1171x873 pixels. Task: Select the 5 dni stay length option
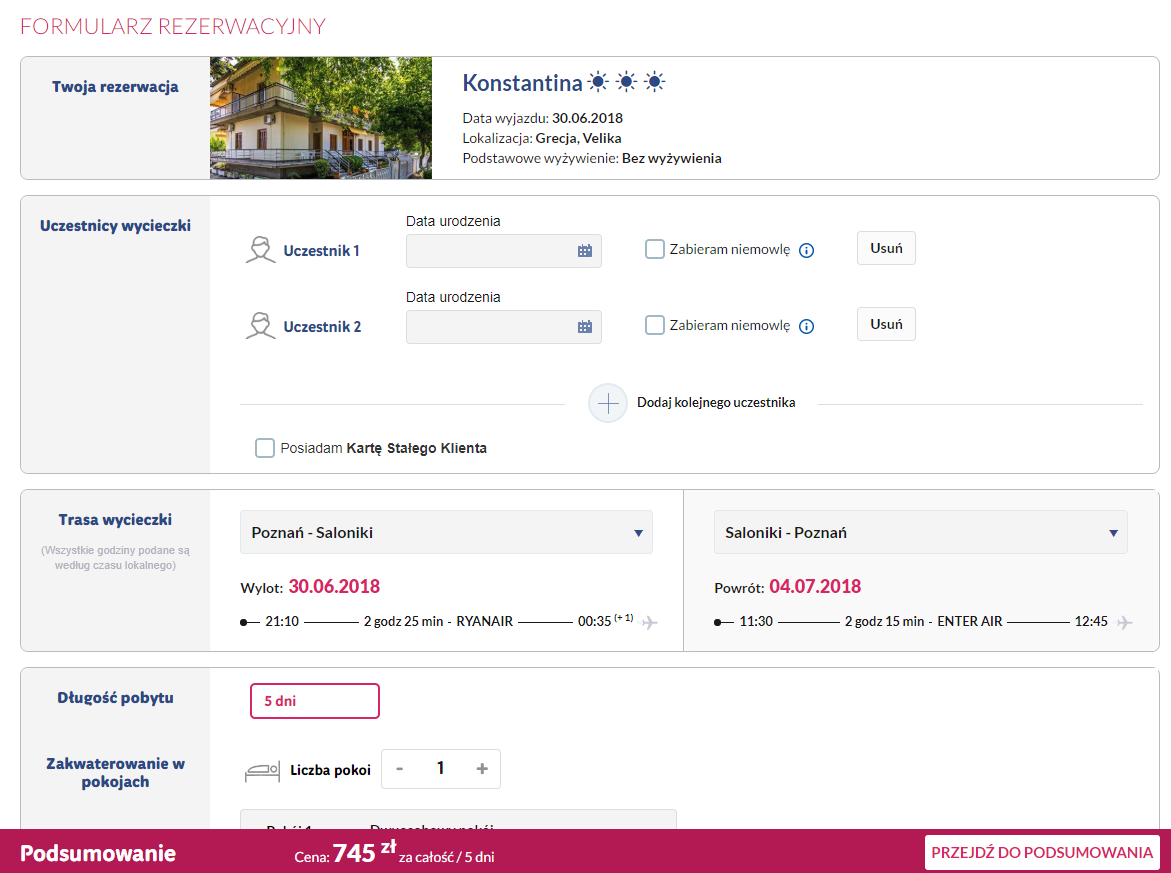point(314,701)
